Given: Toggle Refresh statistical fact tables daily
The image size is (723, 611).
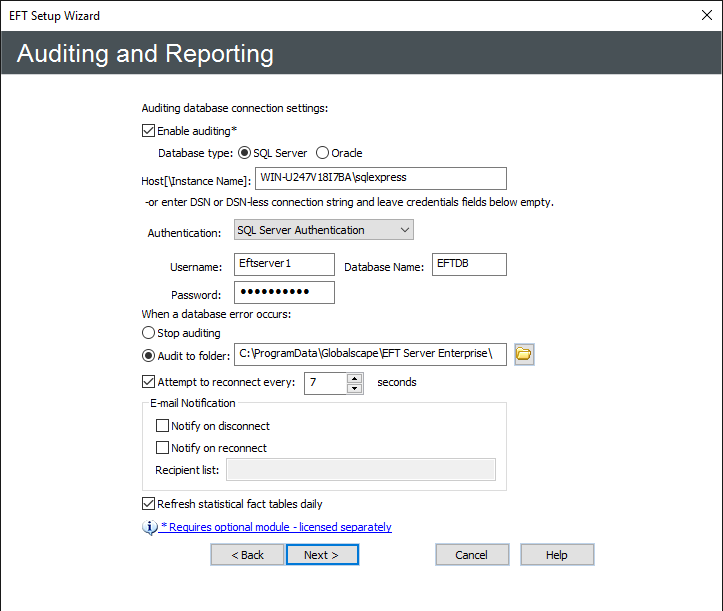Looking at the screenshot, I should point(149,504).
